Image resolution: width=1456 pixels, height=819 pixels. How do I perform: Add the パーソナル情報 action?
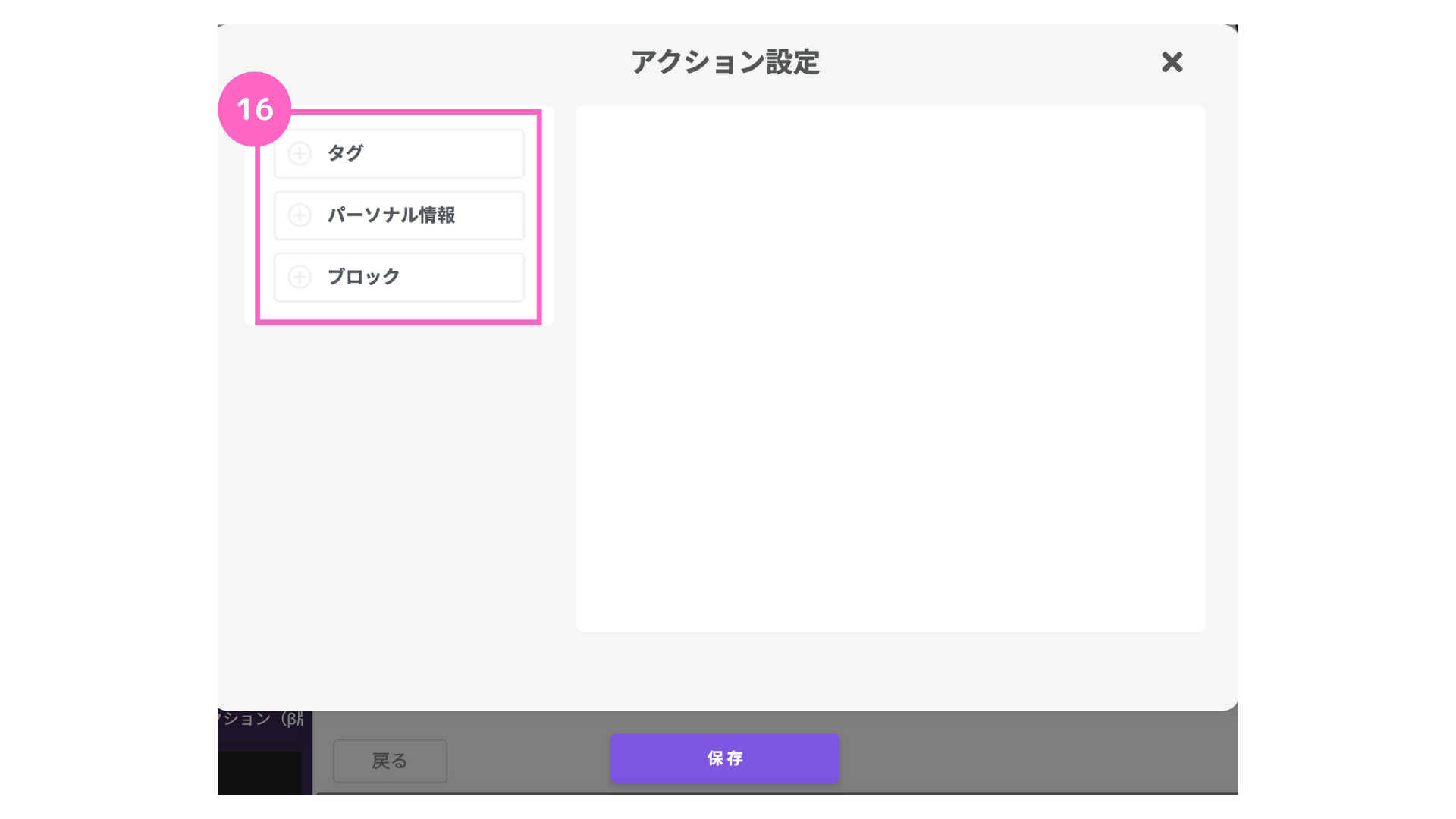tap(399, 215)
